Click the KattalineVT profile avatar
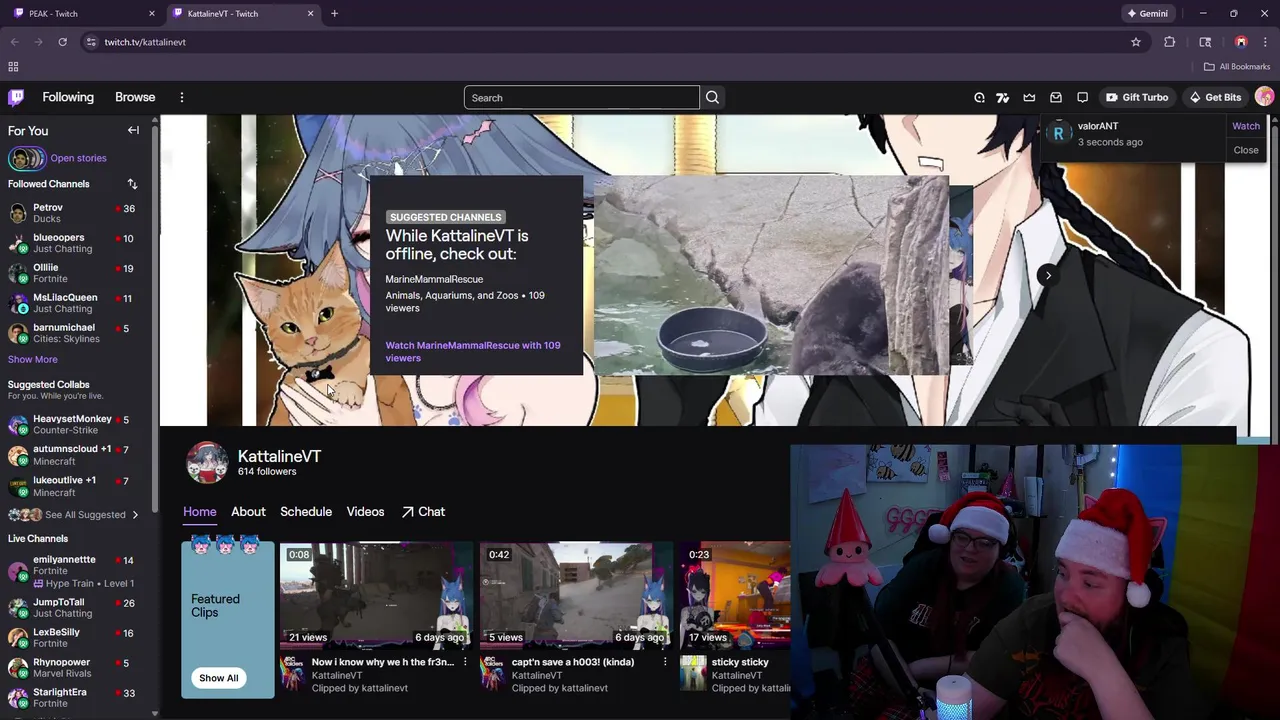Image resolution: width=1280 pixels, height=720 pixels. (x=207, y=463)
